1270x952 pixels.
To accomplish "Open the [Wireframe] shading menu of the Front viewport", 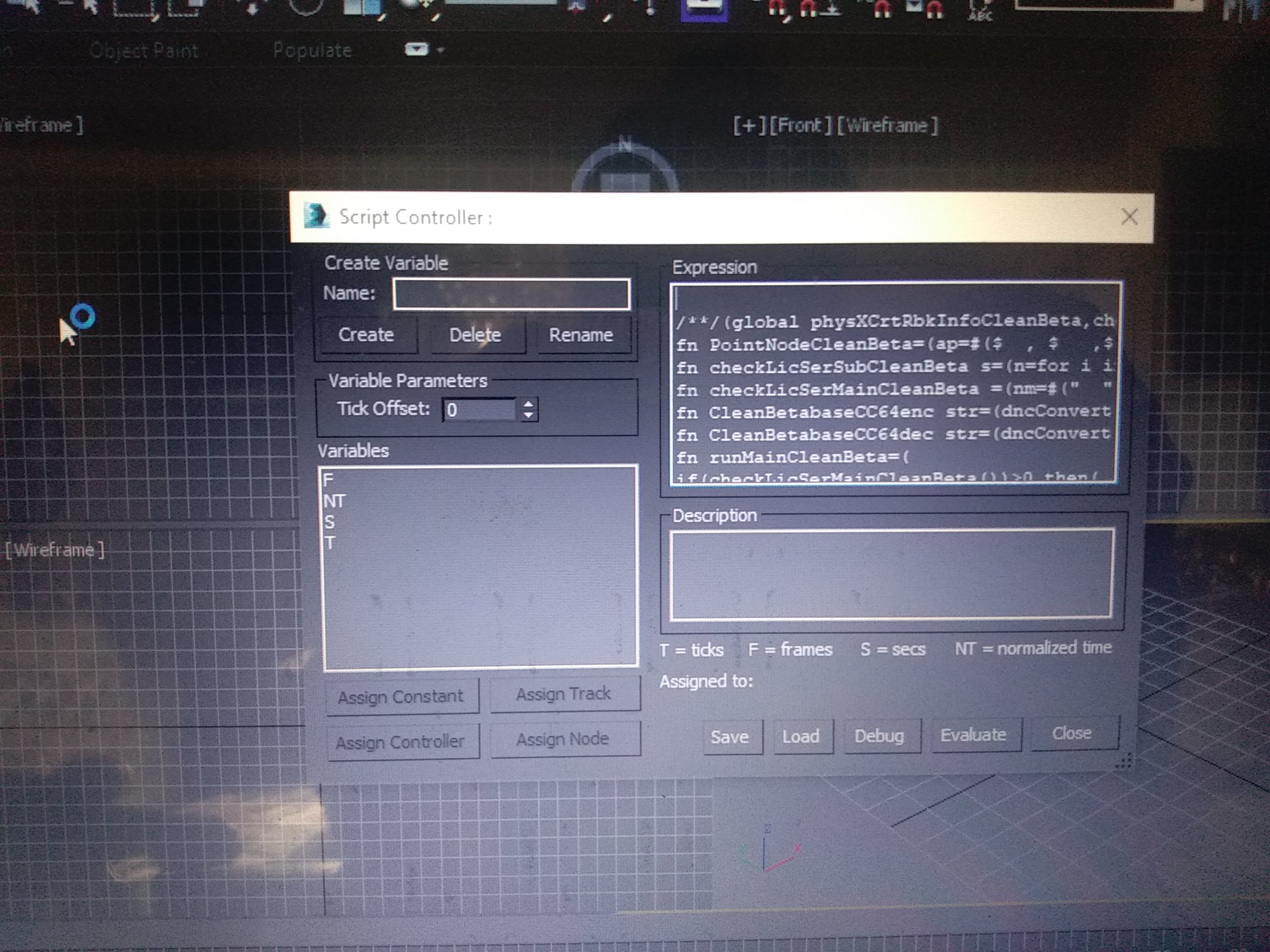I will pyautogui.click(x=887, y=125).
